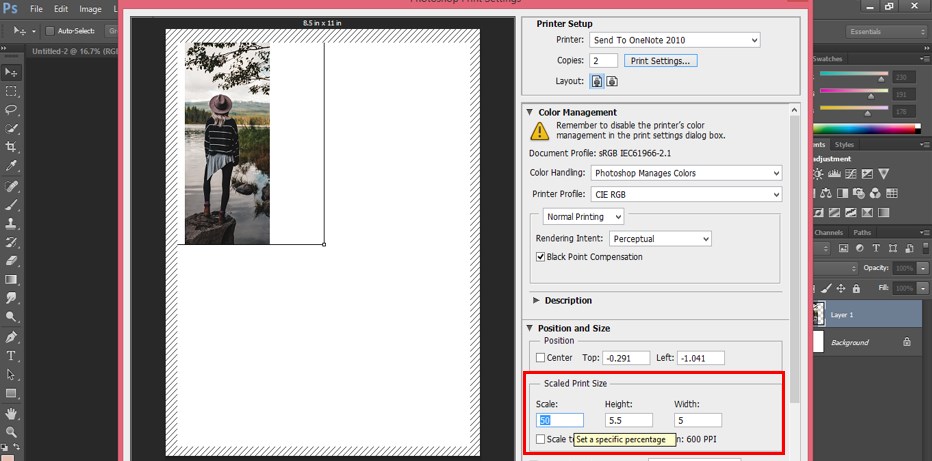Select the Gradient tool

point(11,279)
